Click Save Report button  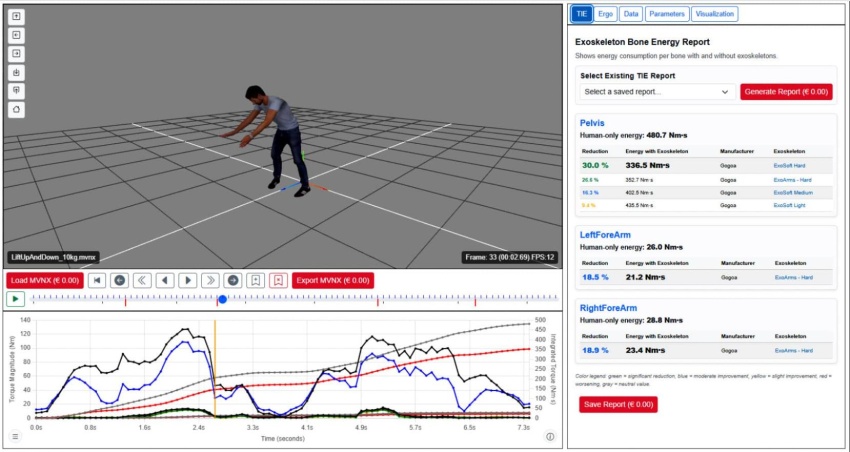click(x=618, y=404)
